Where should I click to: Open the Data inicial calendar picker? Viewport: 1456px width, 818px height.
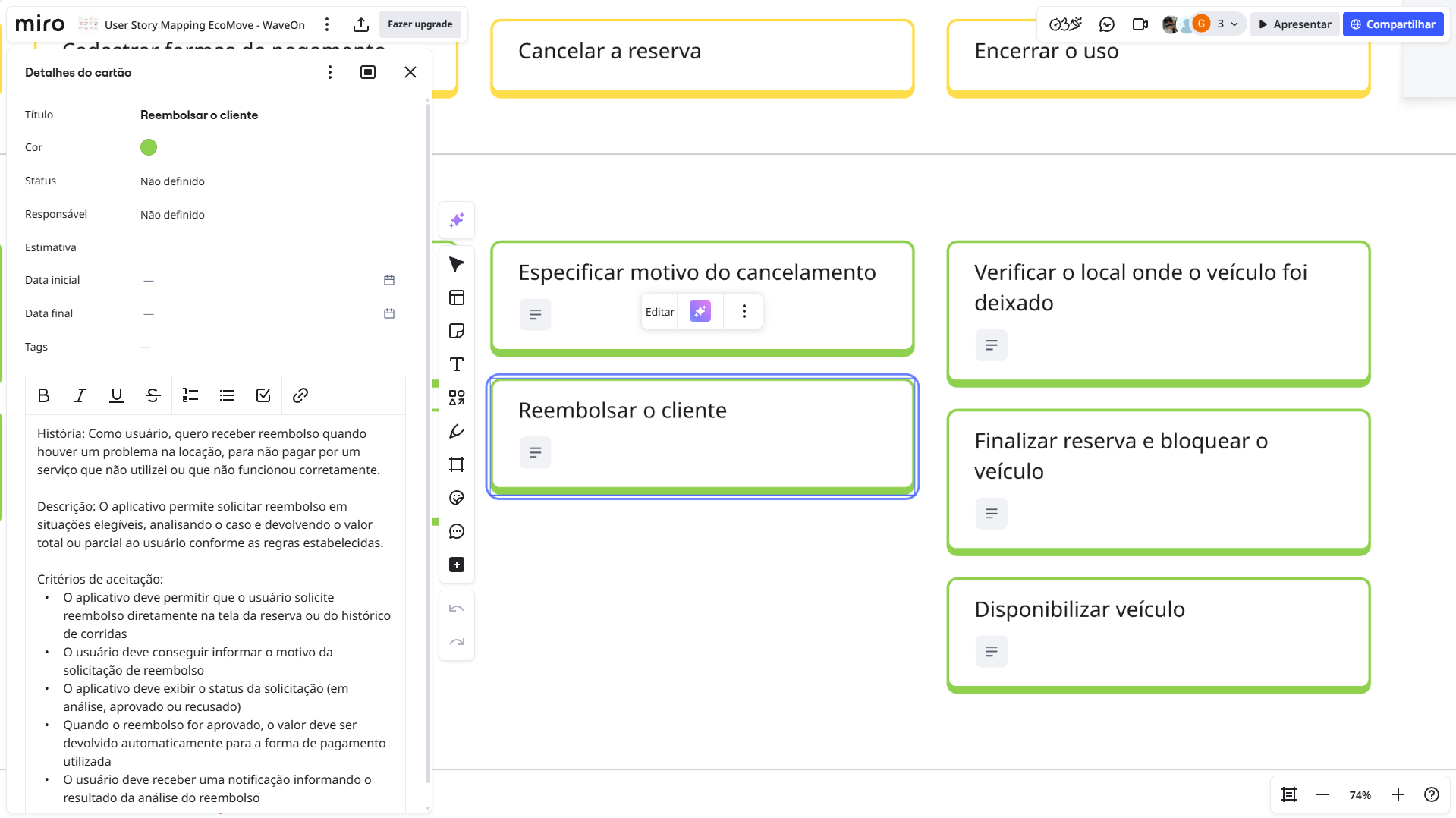point(389,280)
